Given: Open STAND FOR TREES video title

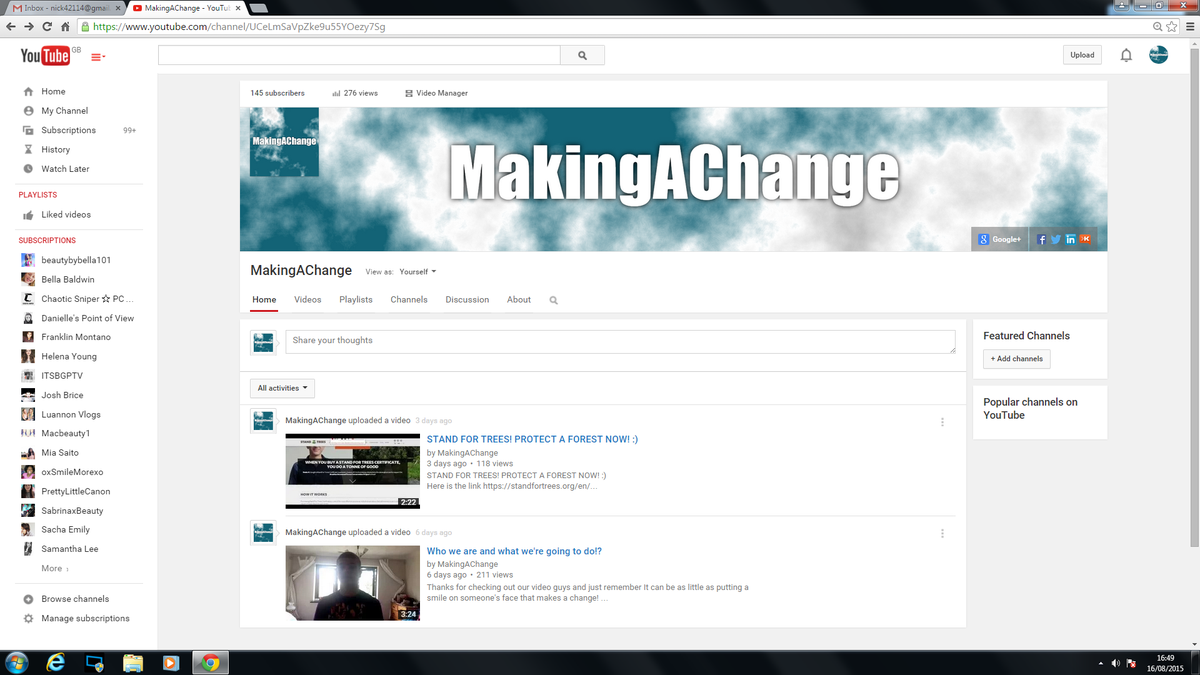Looking at the screenshot, I should pos(532,439).
